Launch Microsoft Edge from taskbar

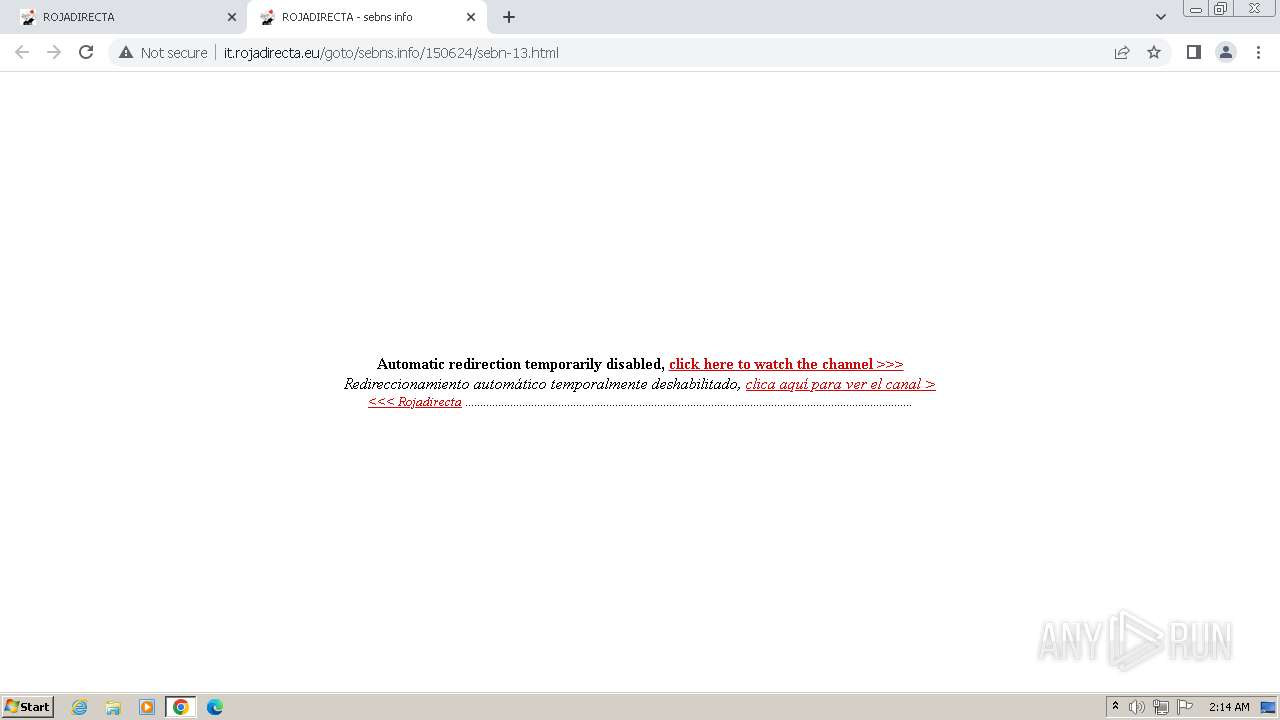[215, 707]
